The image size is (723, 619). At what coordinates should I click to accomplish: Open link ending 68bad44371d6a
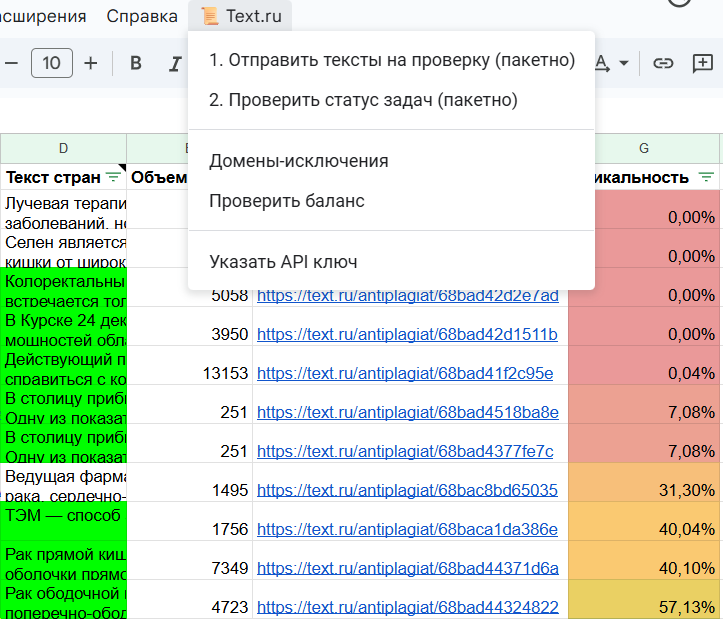pos(408,568)
